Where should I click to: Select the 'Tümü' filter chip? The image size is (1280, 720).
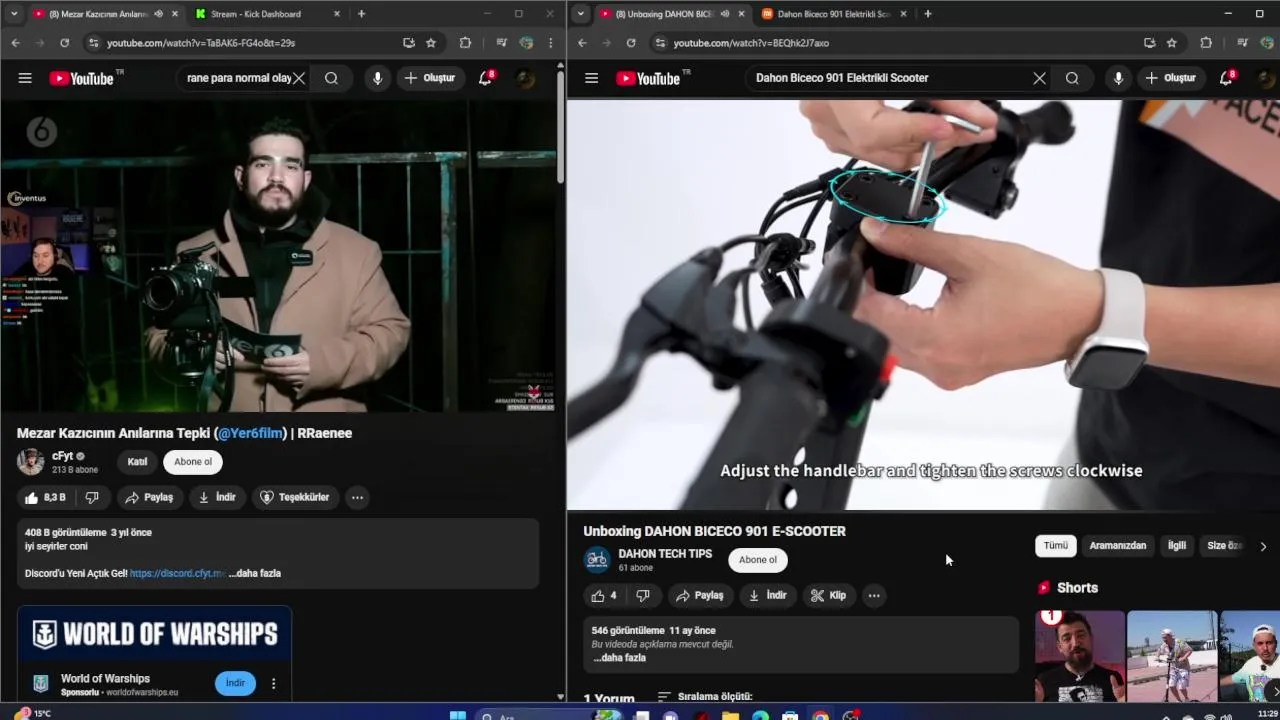[x=1056, y=545]
